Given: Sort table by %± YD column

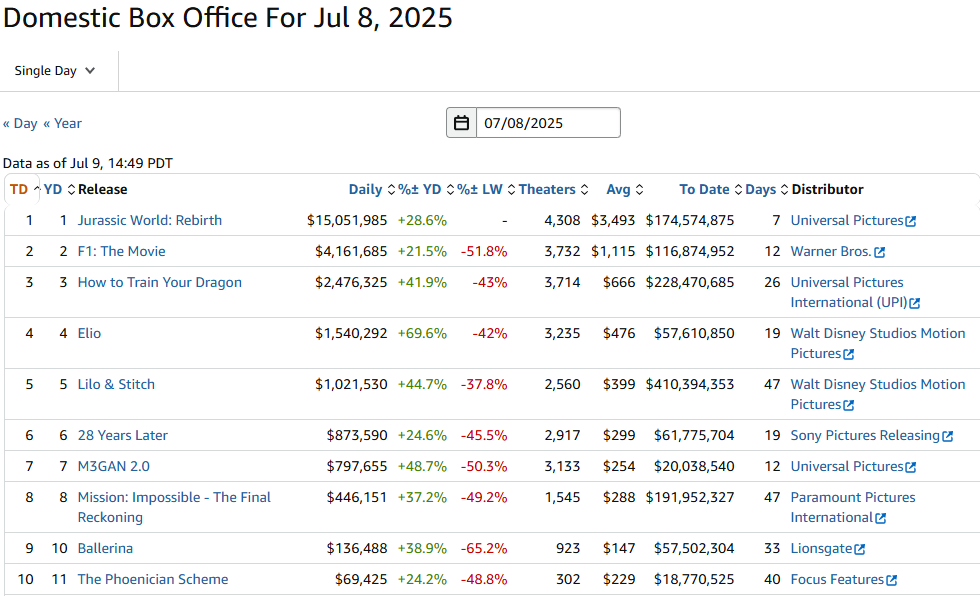Looking at the screenshot, I should coord(426,189).
